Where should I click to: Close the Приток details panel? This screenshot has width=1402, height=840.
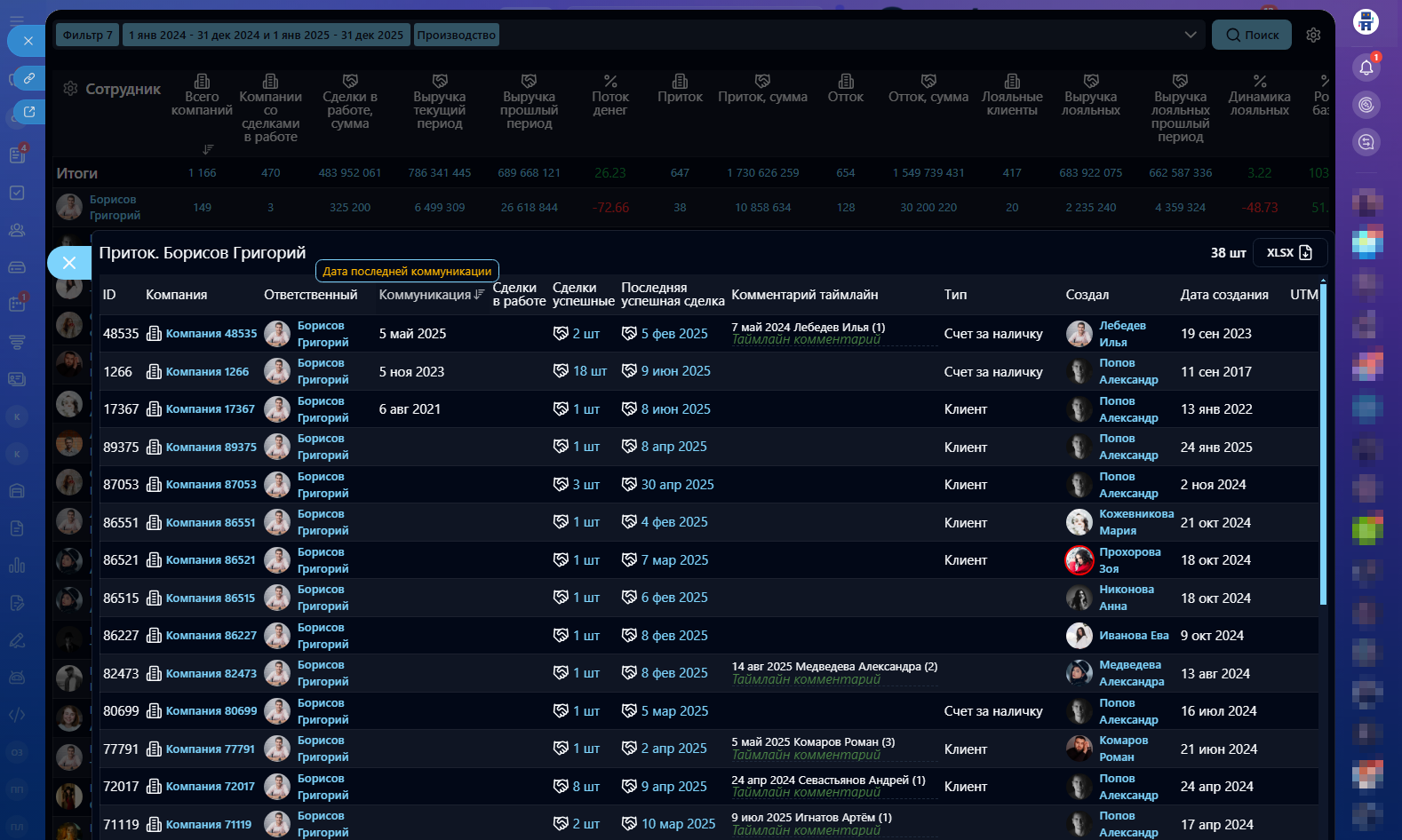69,263
